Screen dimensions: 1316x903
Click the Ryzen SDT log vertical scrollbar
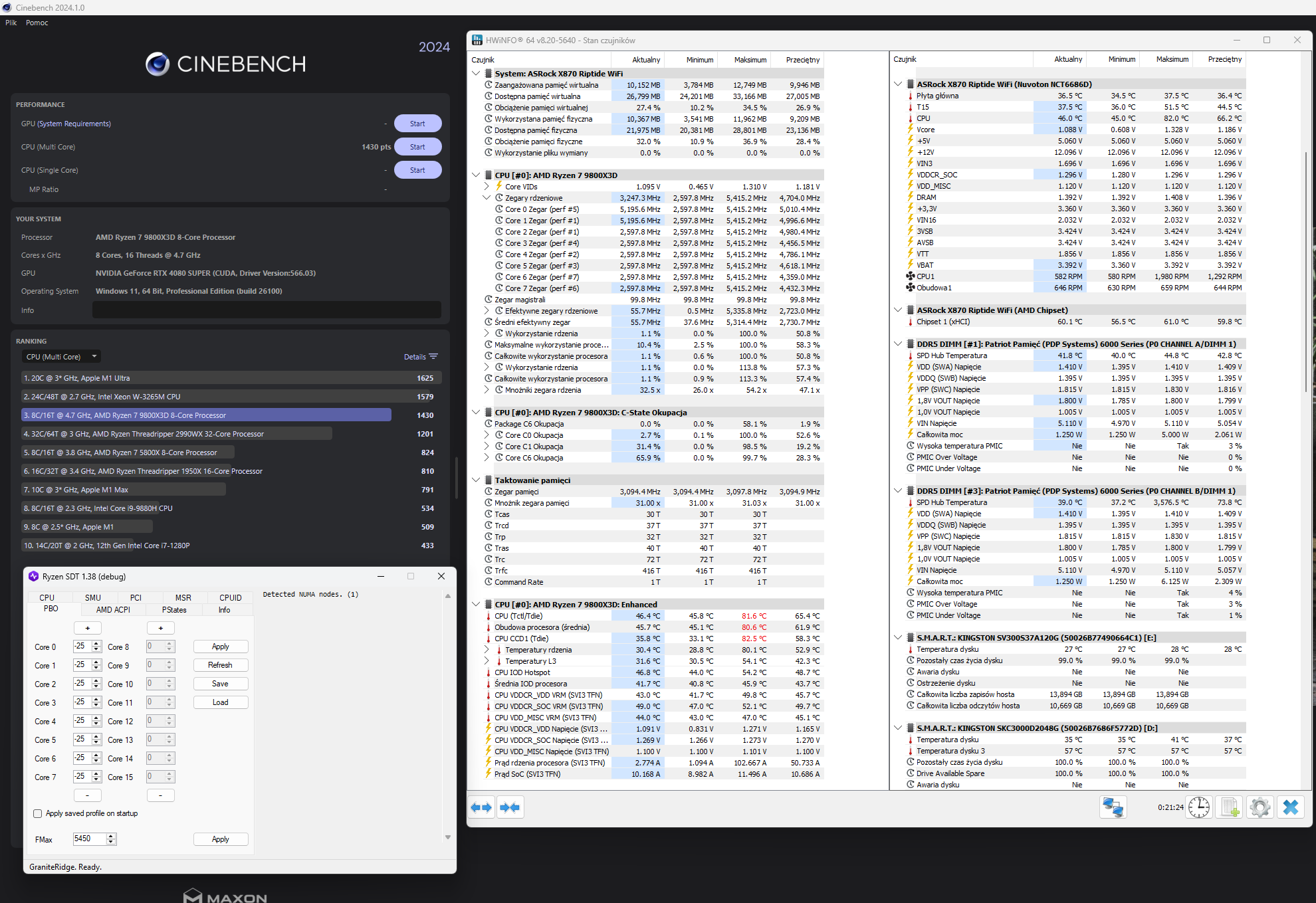click(x=448, y=716)
